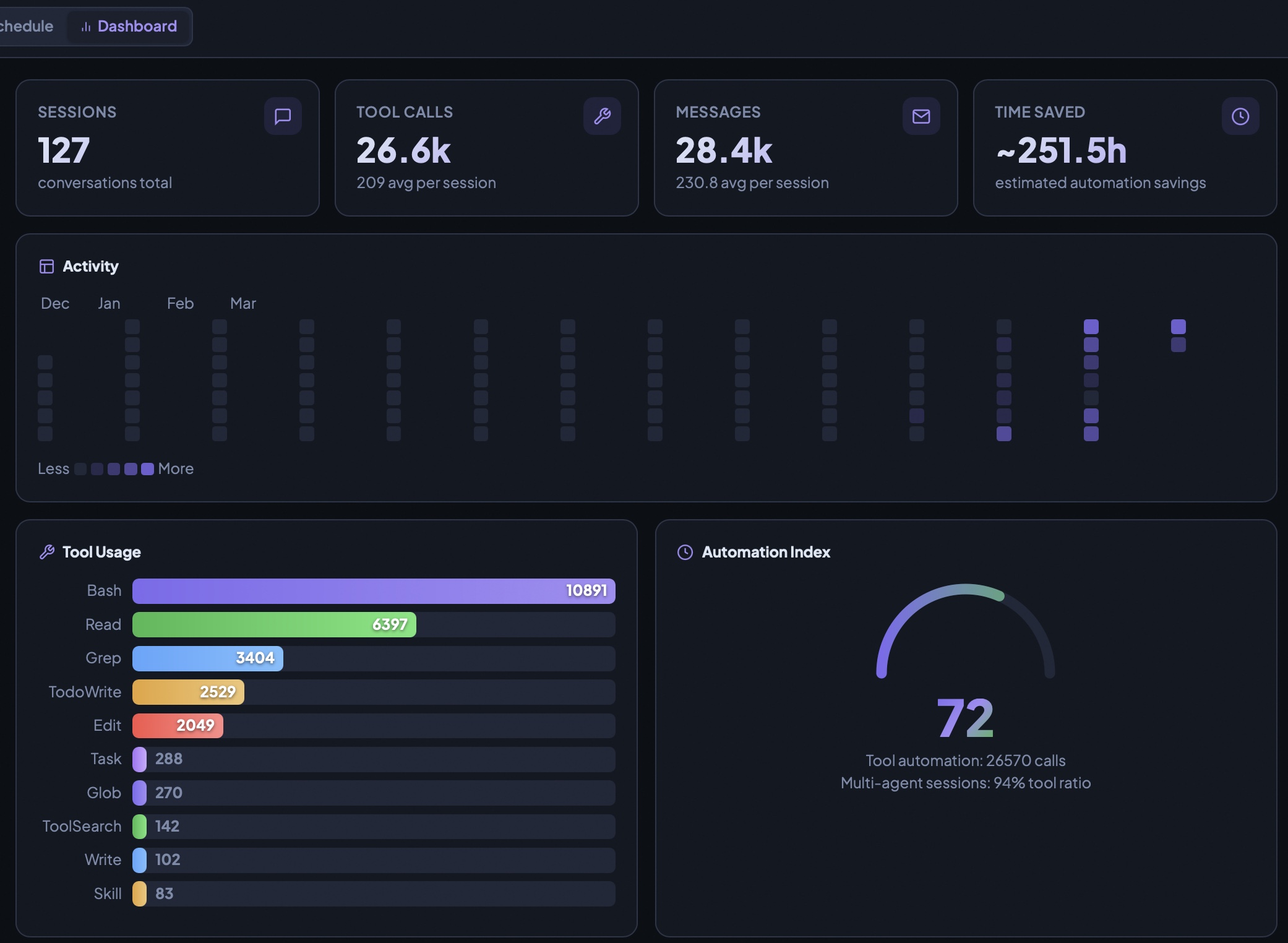Click the Write row value 102

[x=168, y=859]
